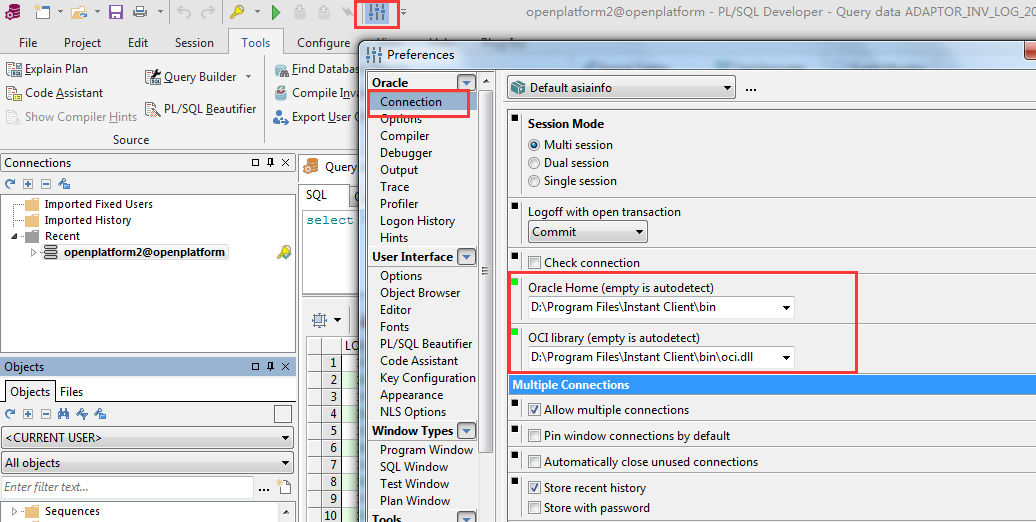The image size is (1036, 522).
Task: Save using the purple floppy disk icon
Action: [116, 12]
